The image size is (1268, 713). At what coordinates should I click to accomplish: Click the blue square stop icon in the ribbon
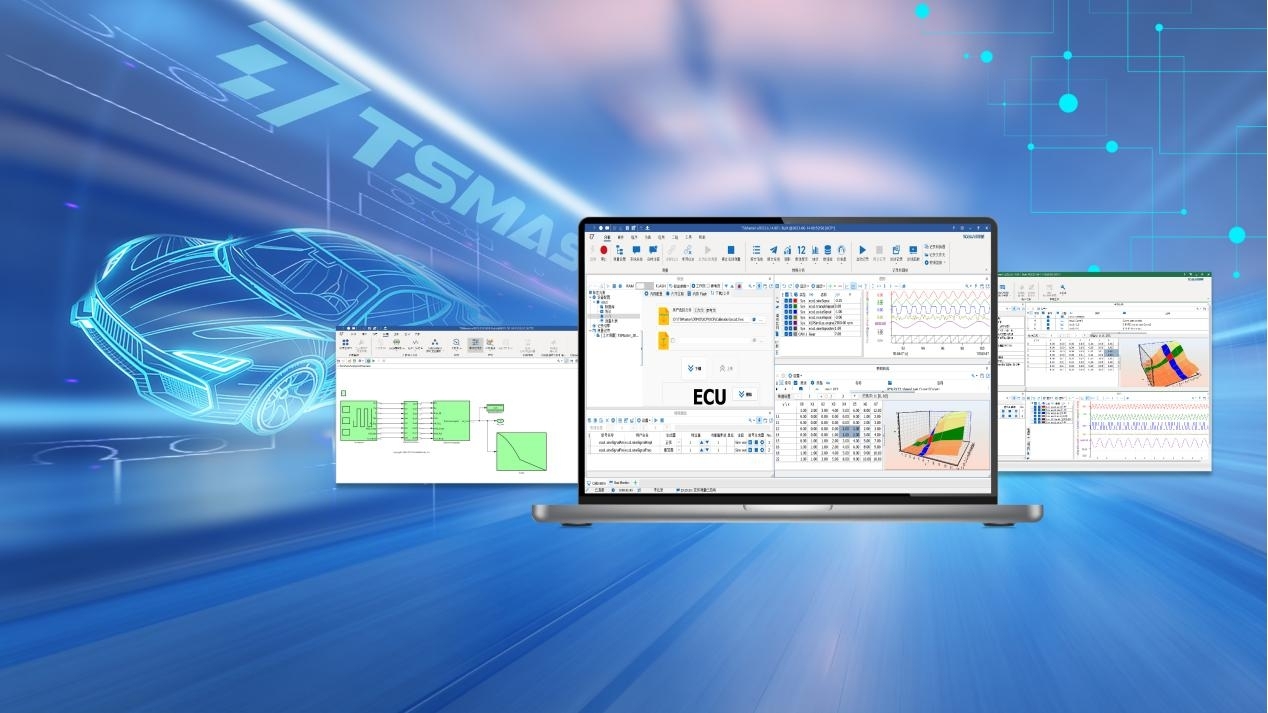[731, 250]
